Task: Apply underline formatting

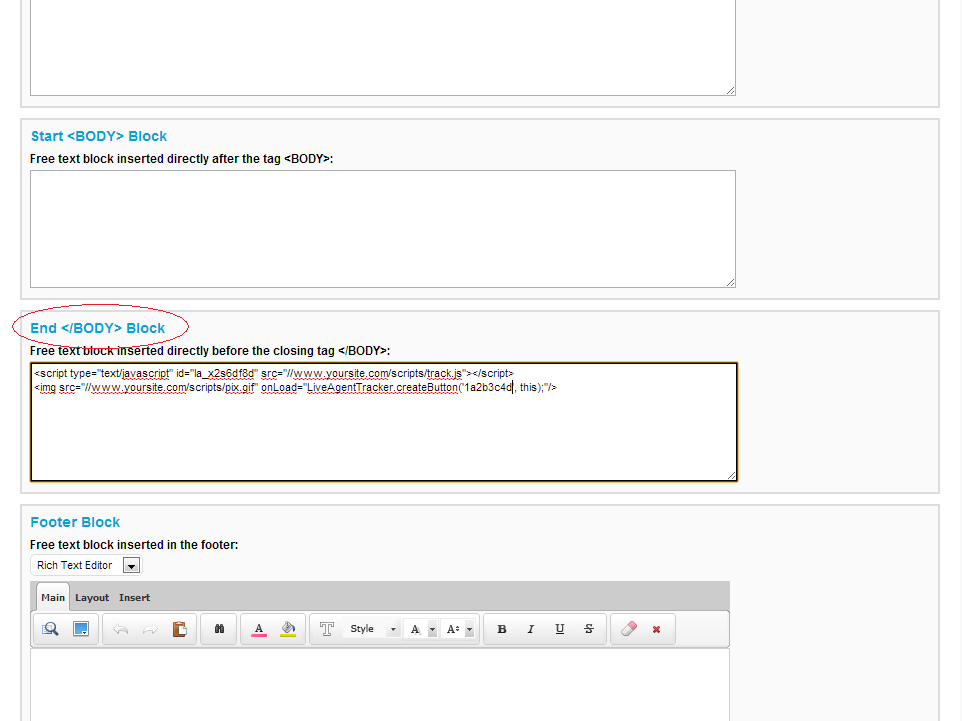Action: click(x=560, y=629)
